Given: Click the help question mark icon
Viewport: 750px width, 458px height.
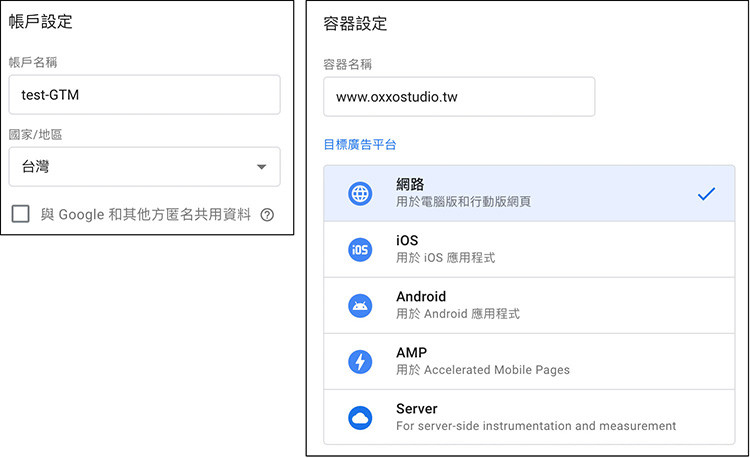Looking at the screenshot, I should [x=267, y=215].
